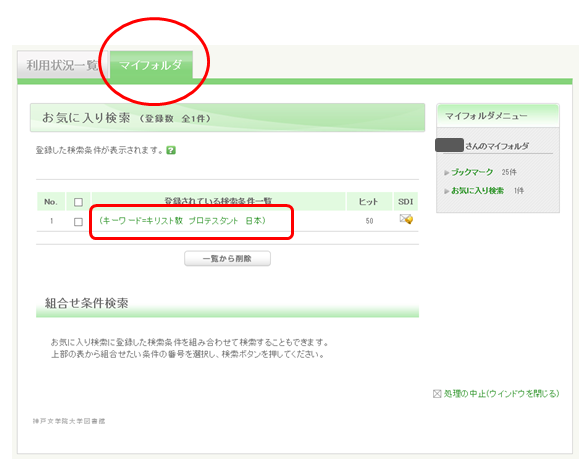Open ブックマーク 25件 link in sidebar
The width and height of the screenshot is (586, 475).
472,172
